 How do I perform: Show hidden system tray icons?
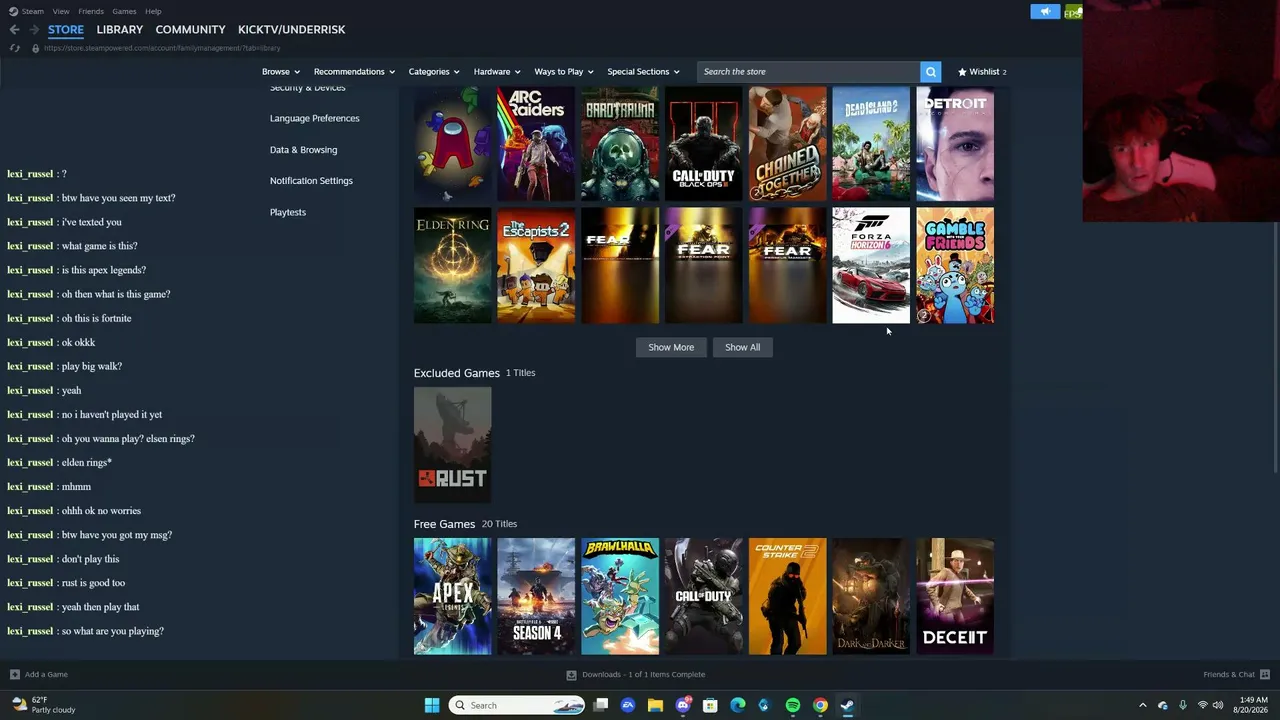point(1143,705)
